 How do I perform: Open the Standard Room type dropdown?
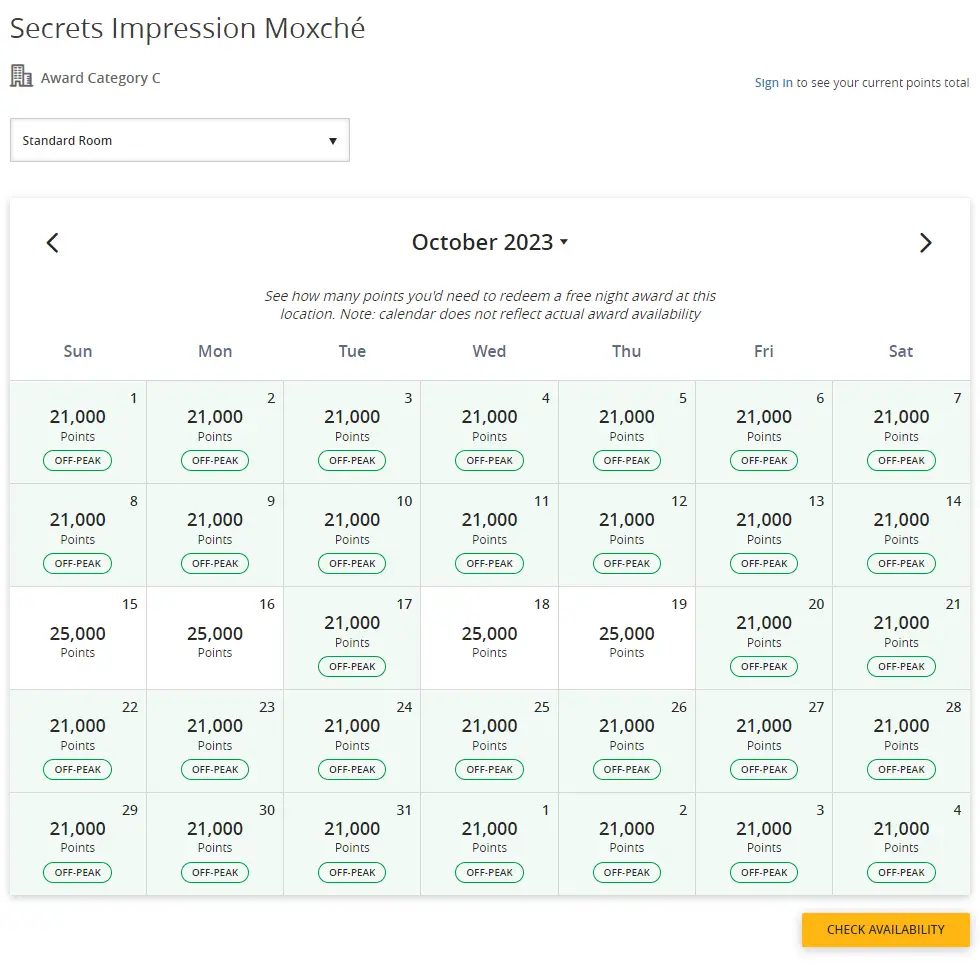coord(180,141)
